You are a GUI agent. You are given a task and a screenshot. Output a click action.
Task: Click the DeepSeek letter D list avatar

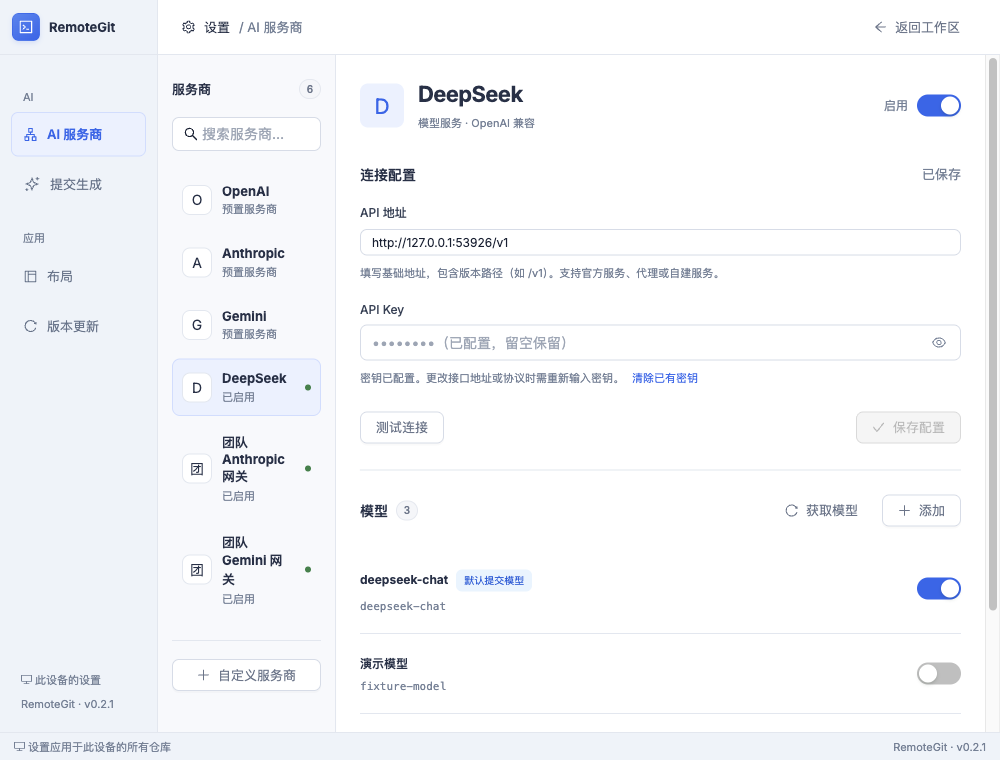coord(197,388)
